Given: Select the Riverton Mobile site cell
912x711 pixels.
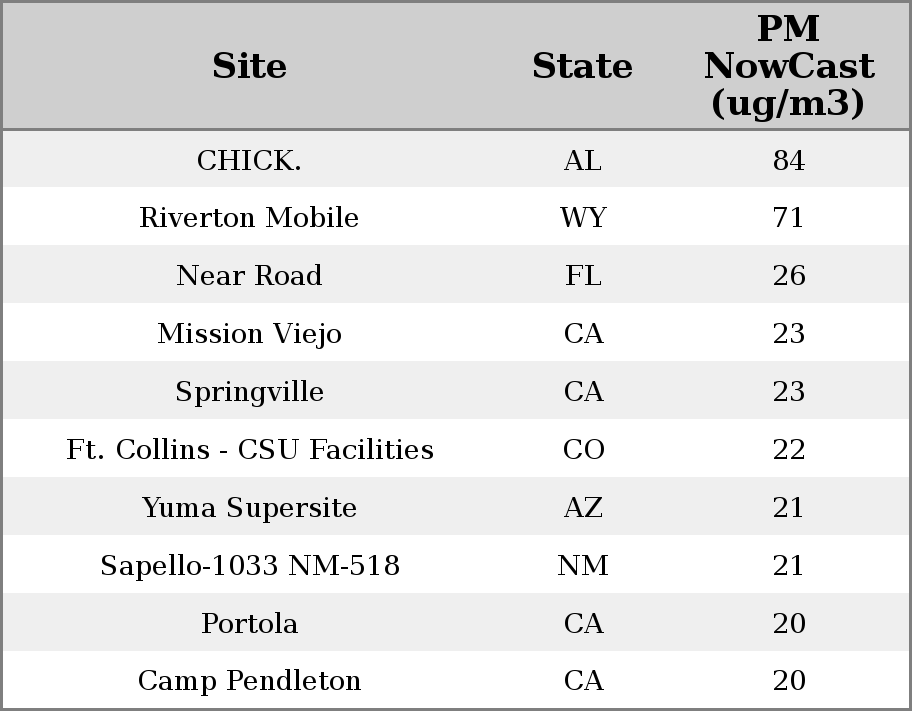Looking at the screenshot, I should tap(249, 218).
